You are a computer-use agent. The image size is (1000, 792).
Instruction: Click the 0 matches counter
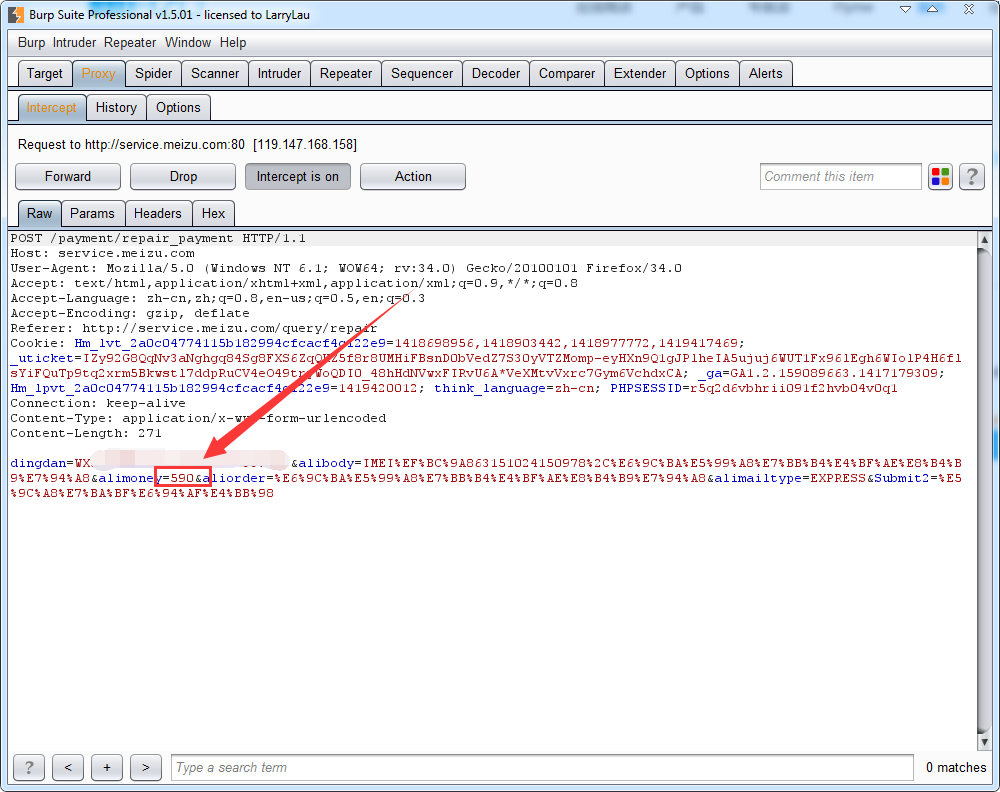[956, 767]
